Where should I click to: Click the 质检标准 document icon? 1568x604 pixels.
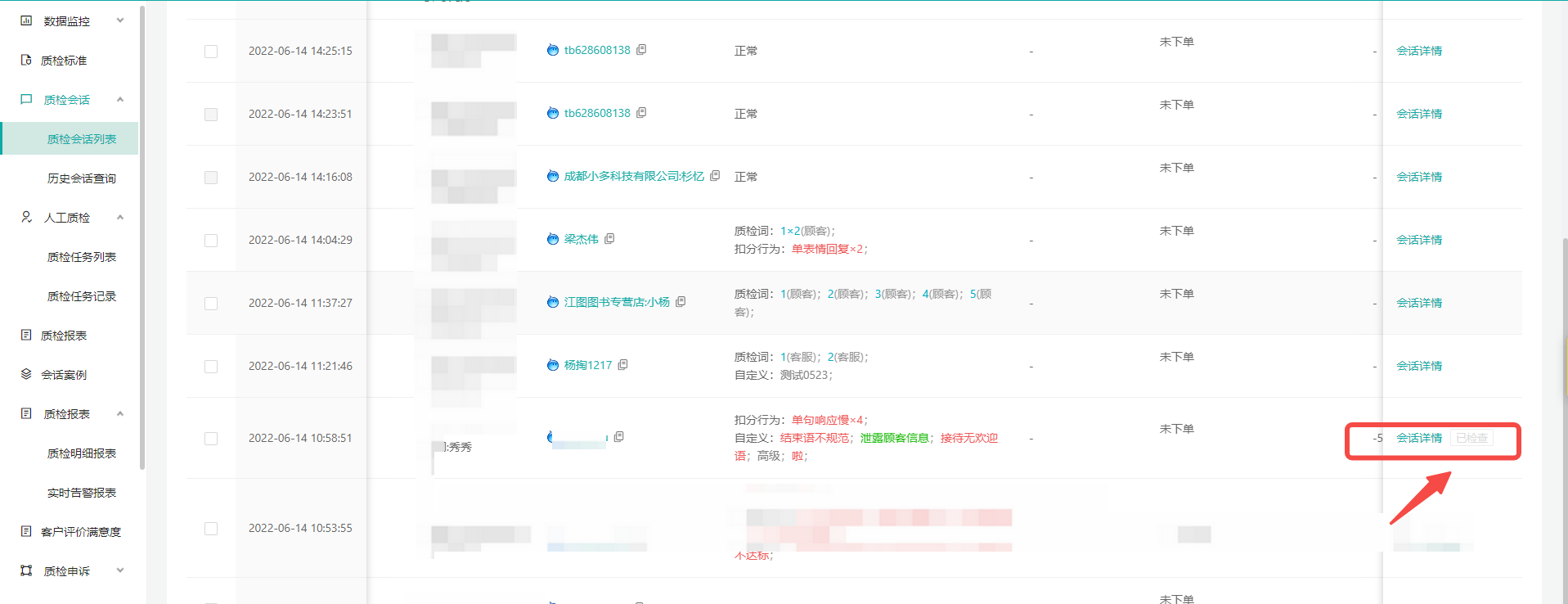pyautogui.click(x=26, y=60)
